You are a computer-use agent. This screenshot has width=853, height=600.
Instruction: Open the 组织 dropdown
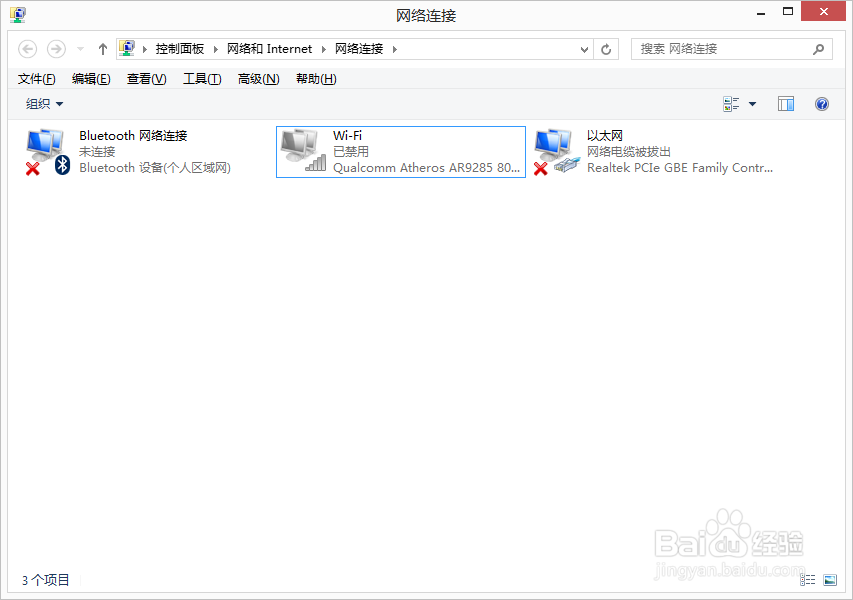42,103
